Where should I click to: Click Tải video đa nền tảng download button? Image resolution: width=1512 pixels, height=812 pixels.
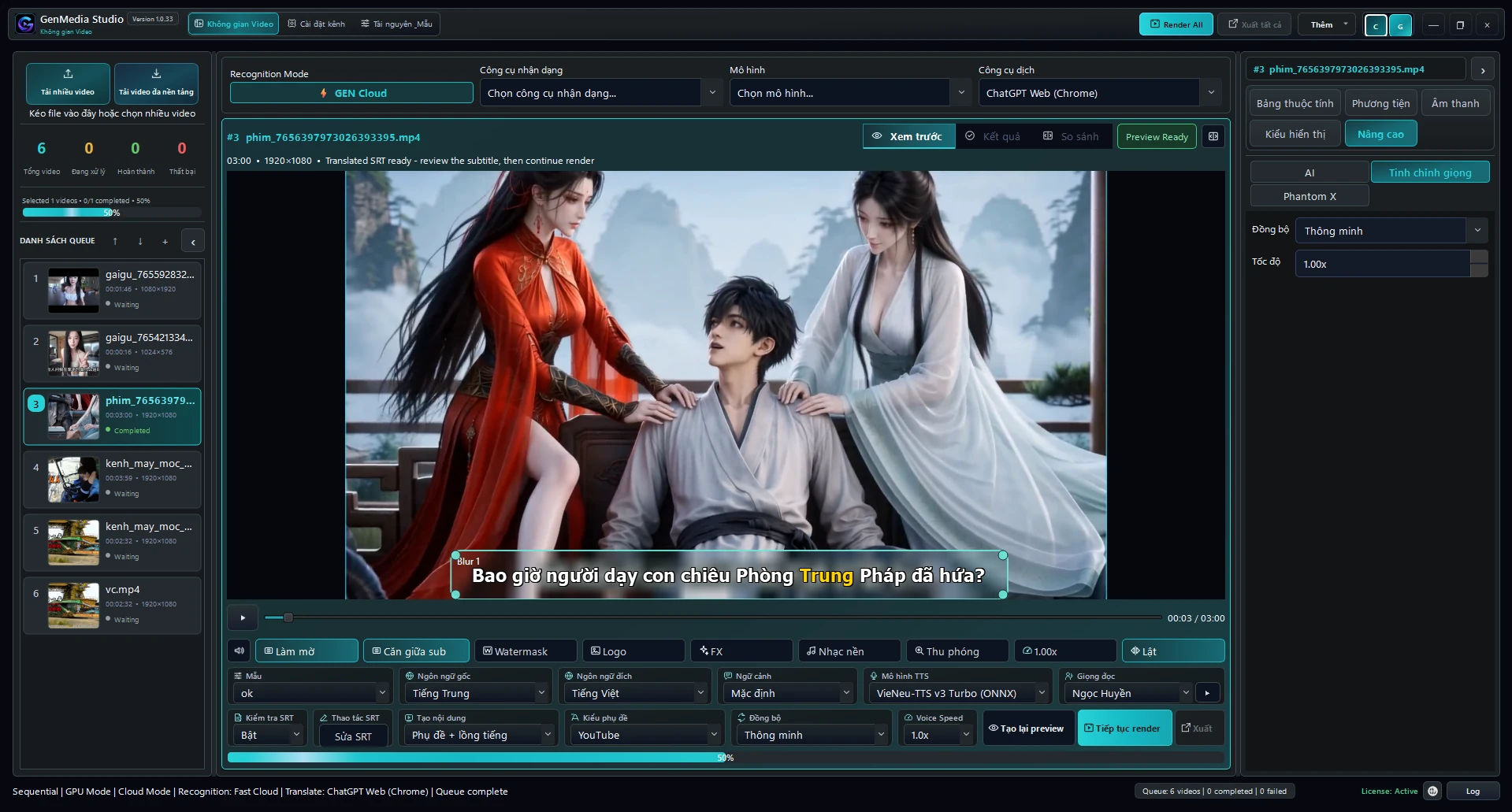[156, 83]
